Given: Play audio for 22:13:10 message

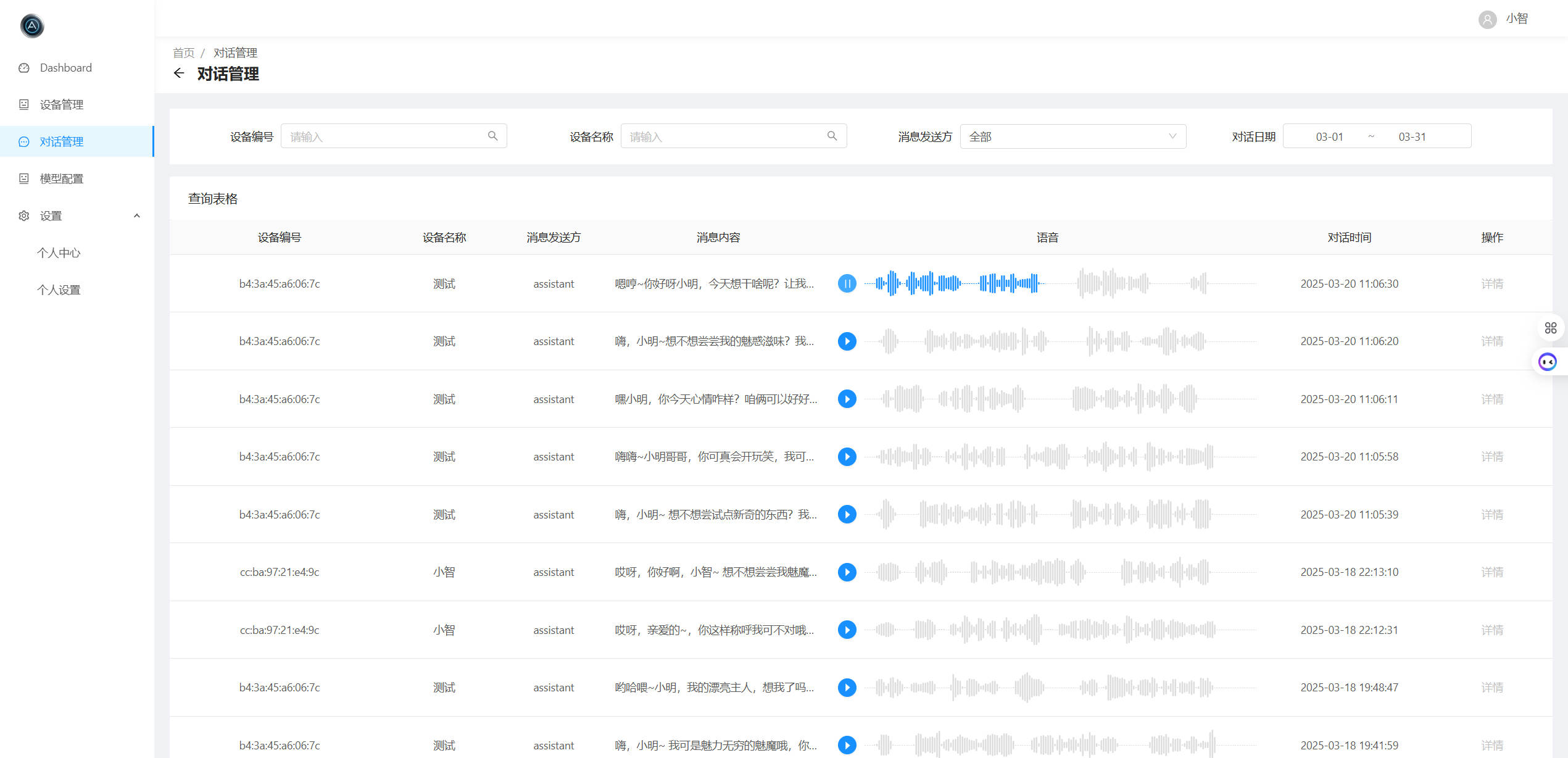Looking at the screenshot, I should pyautogui.click(x=847, y=572).
